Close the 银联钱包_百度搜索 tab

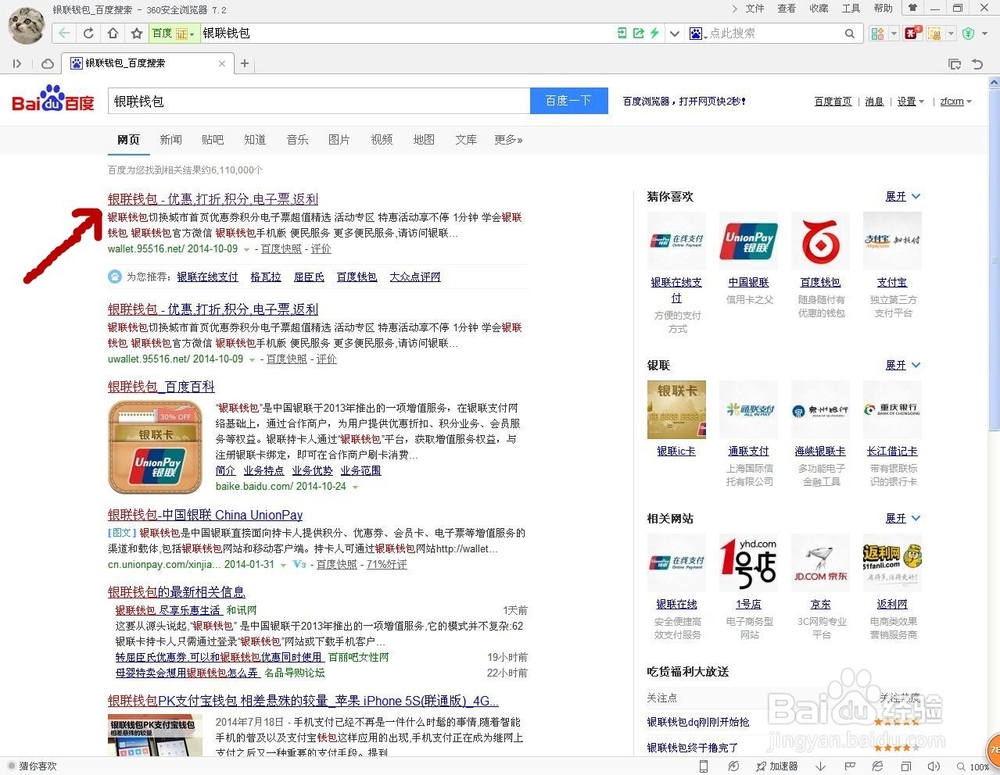(x=221, y=63)
